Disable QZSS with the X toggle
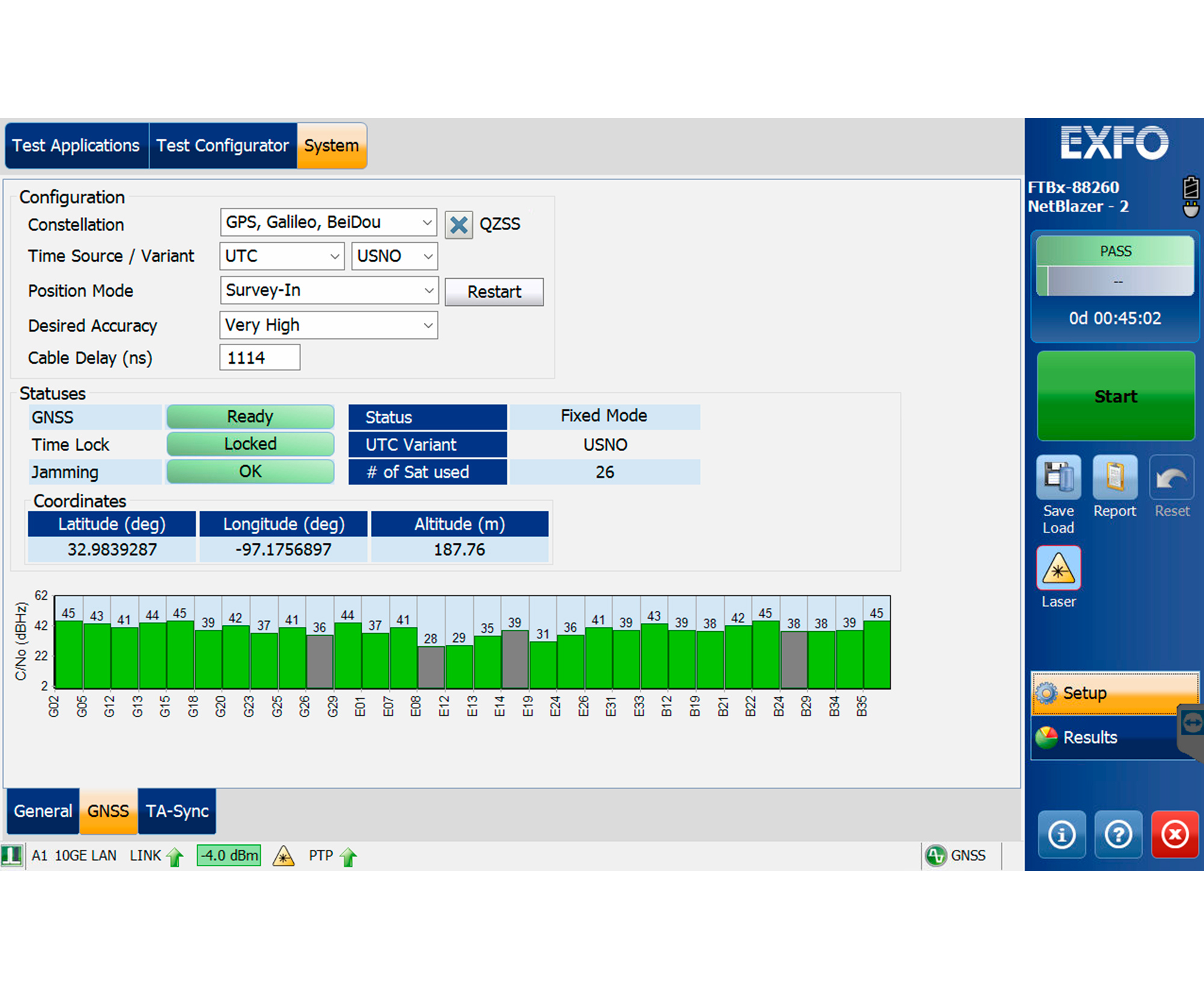Screen dimensions: 1204x995 tap(459, 223)
